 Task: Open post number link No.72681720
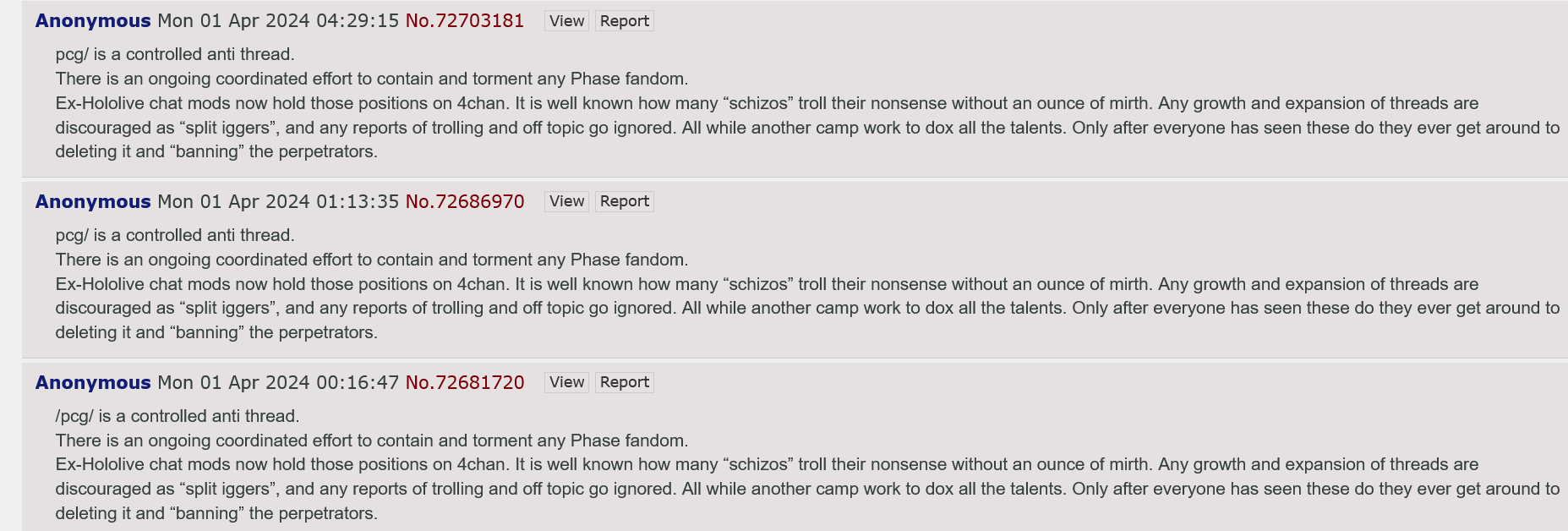(x=465, y=382)
